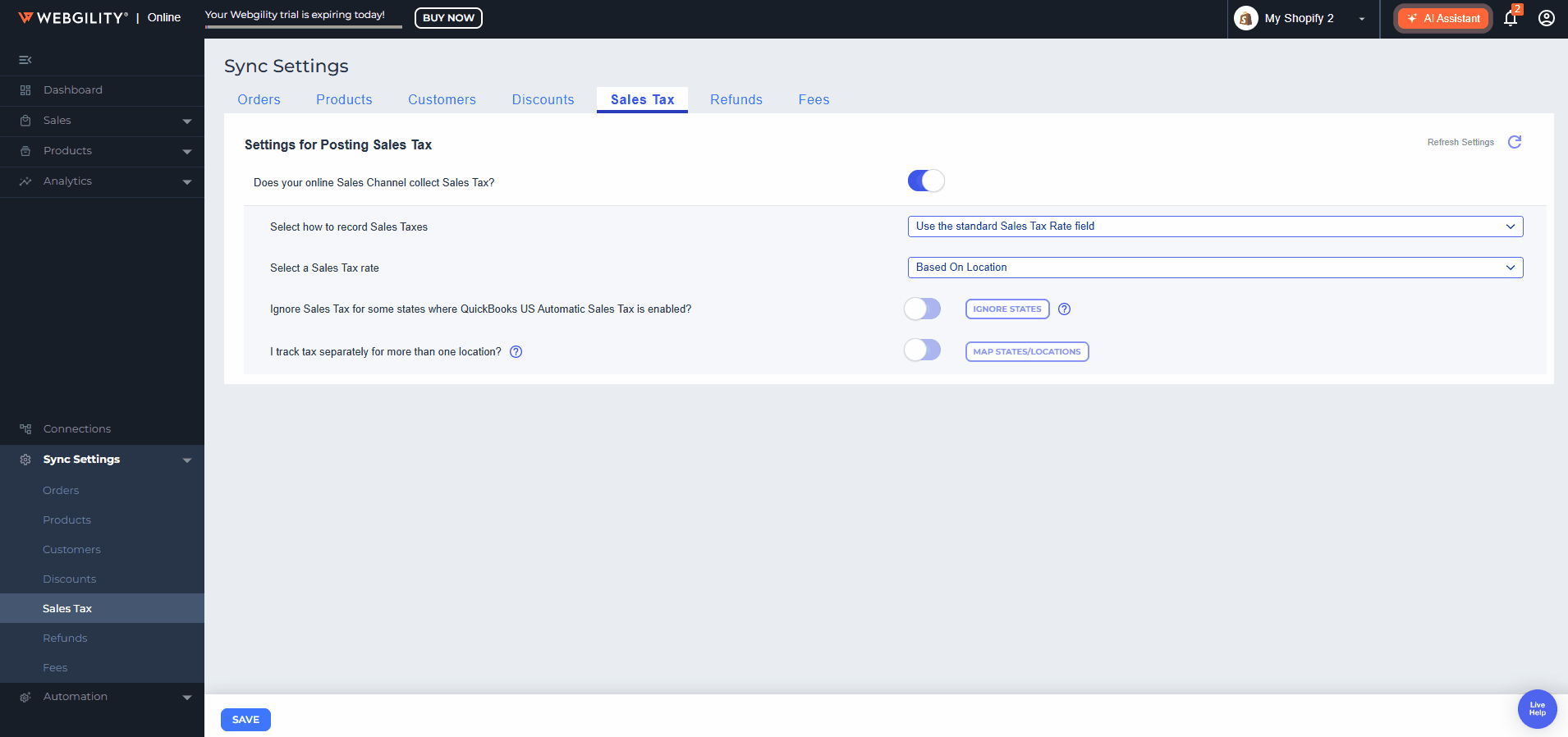Viewport: 1568px width, 737px height.
Task: Click the Shopify store avatar icon
Action: (x=1246, y=18)
